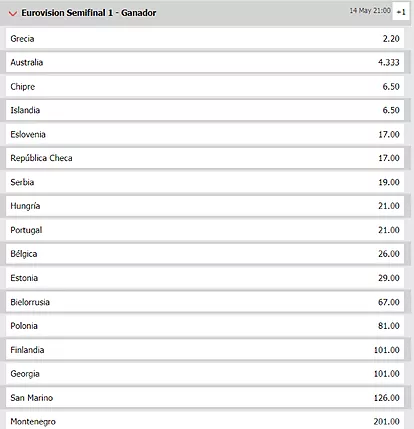This screenshot has width=414, height=429.
Task: Select Bielorrusia odds 67.00
Action: click(205, 302)
